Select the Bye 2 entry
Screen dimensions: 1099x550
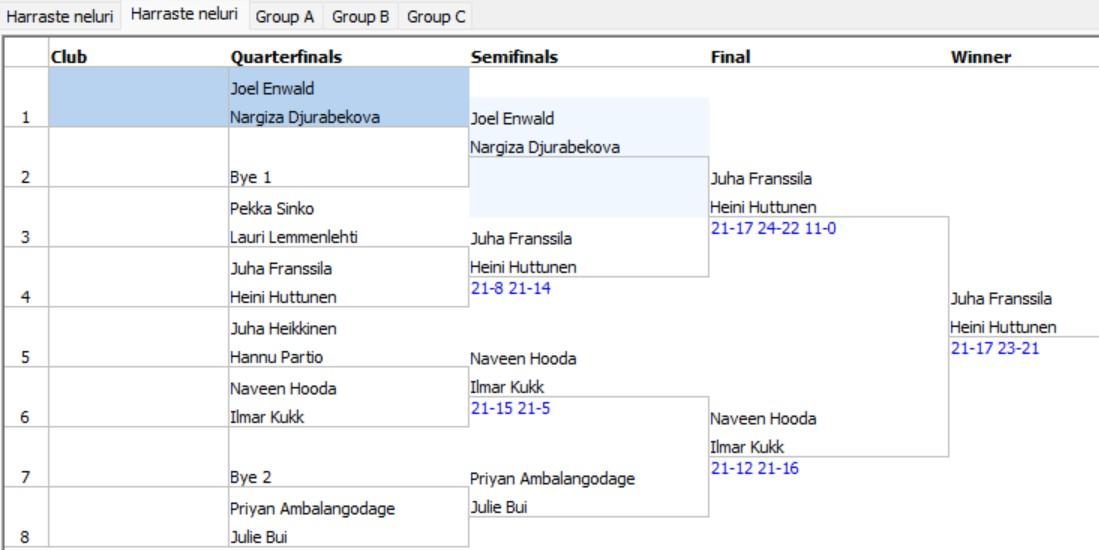[251, 477]
